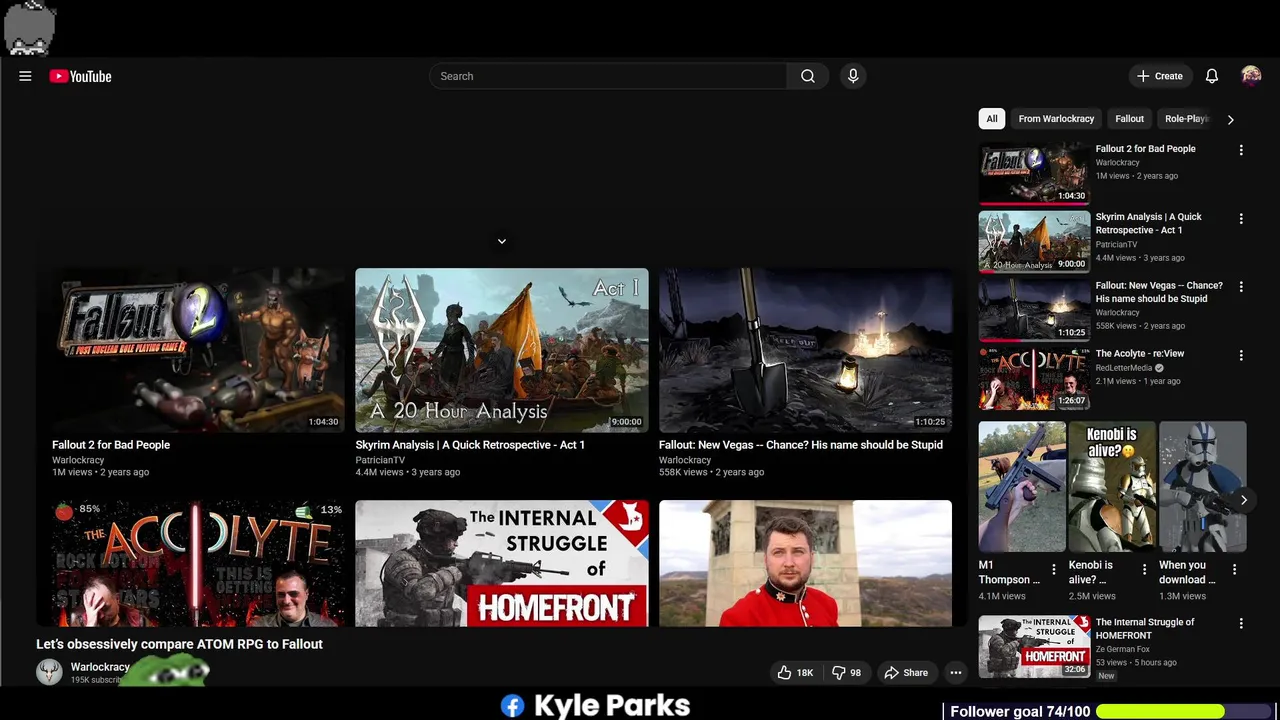Image resolution: width=1280 pixels, height=720 pixels.
Task: Click the Create button
Action: pos(1160,76)
